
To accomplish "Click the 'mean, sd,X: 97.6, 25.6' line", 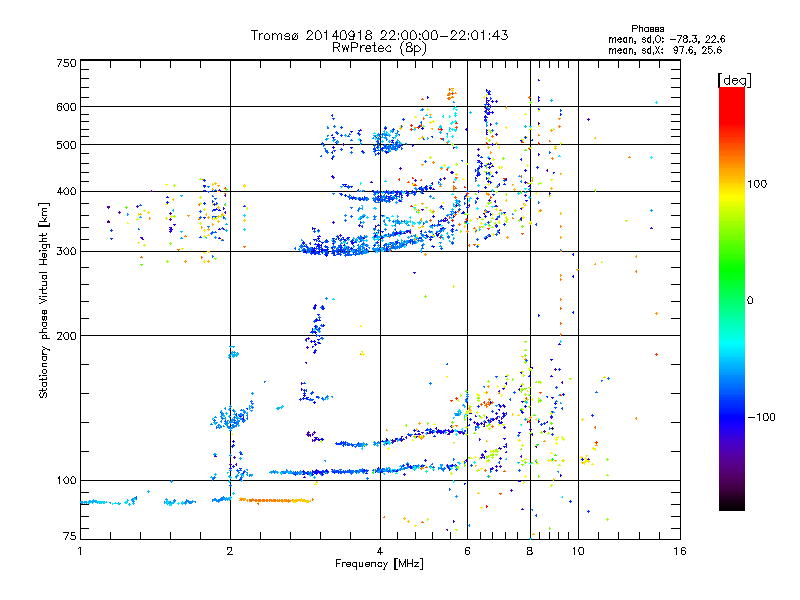I will click(x=665, y=50).
